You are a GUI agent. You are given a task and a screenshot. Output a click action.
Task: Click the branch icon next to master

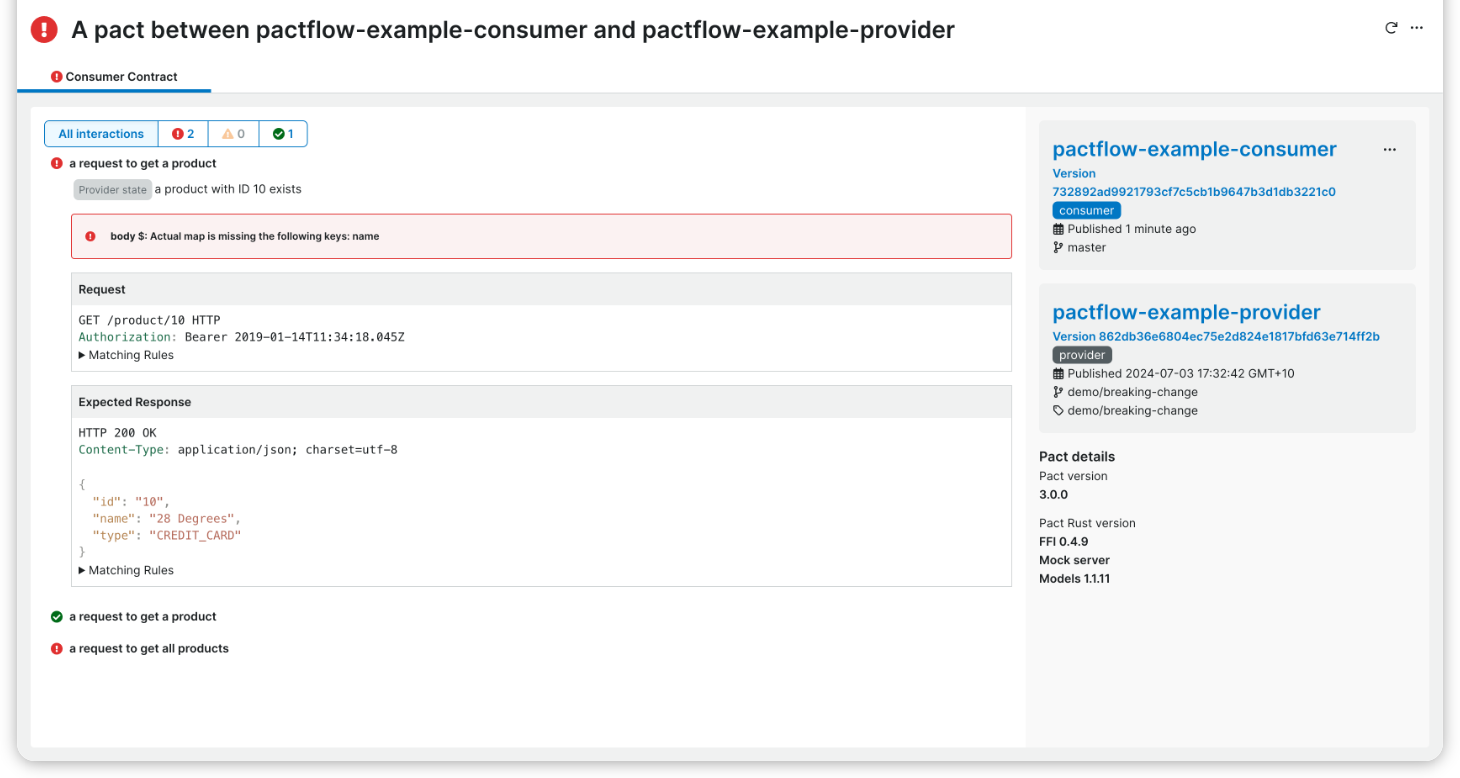[x=1057, y=247]
